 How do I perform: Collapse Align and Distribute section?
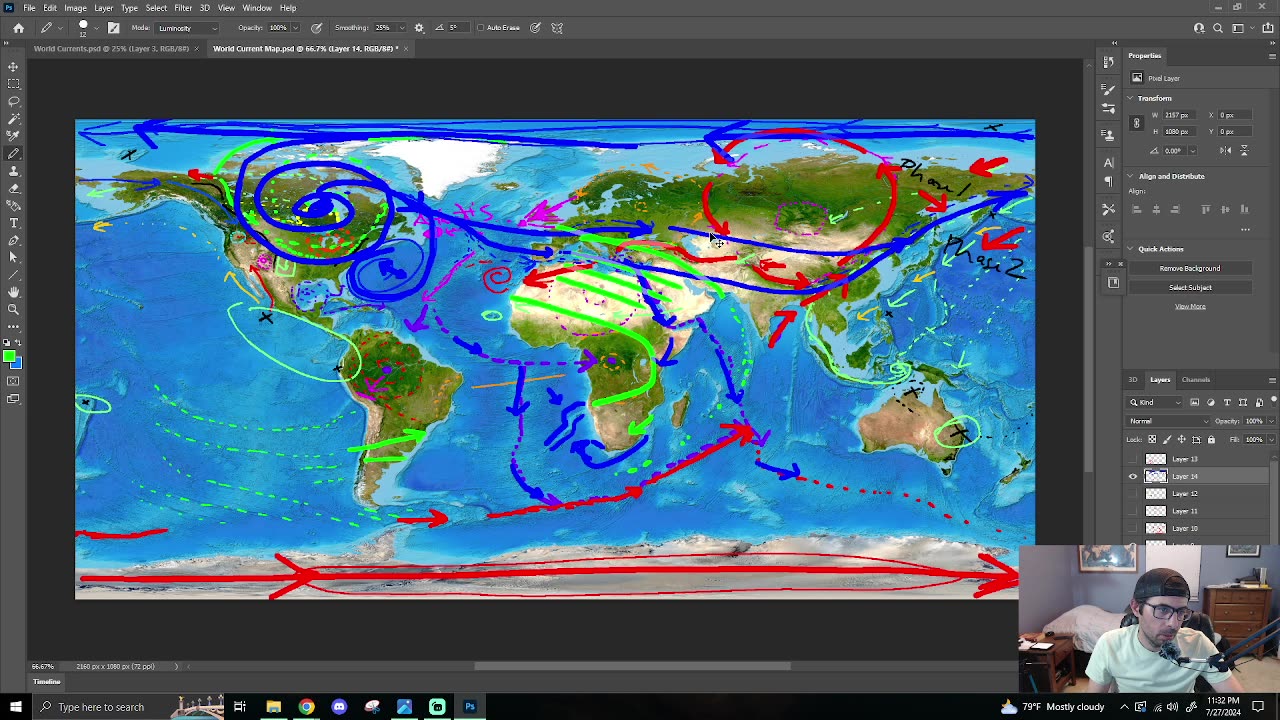point(1130,176)
